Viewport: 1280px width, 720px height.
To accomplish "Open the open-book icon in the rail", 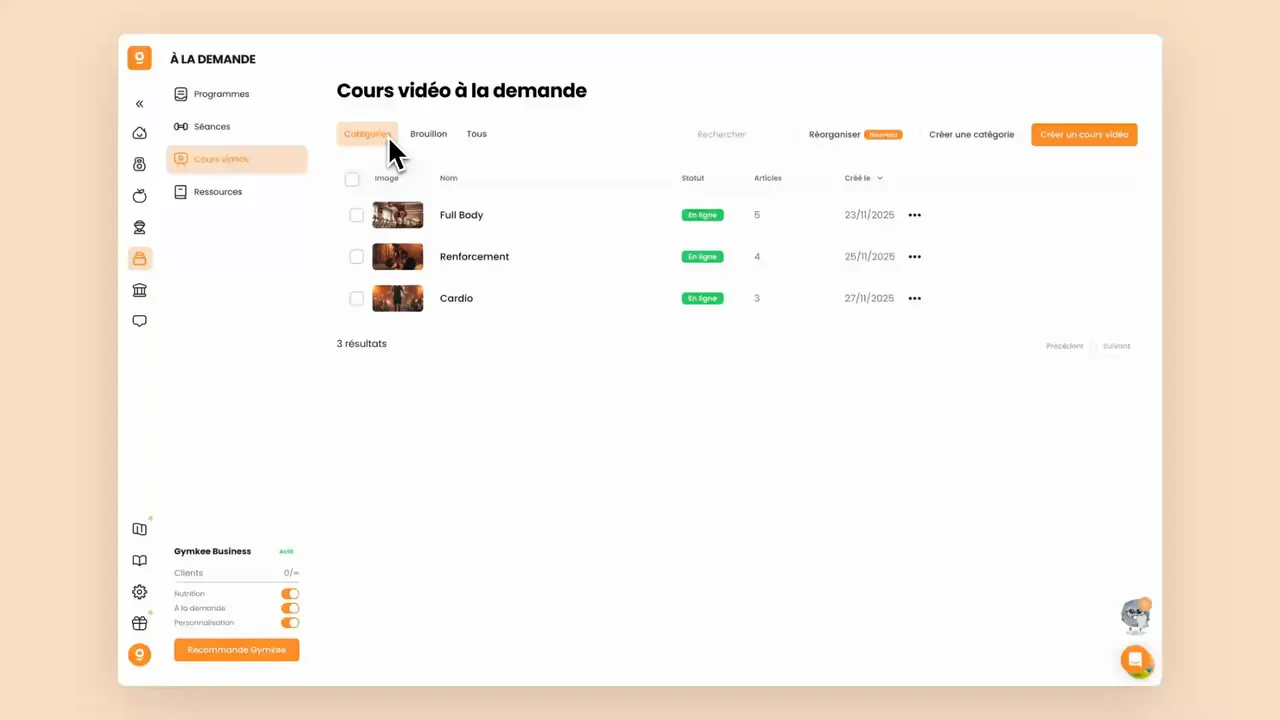I will point(139,561).
